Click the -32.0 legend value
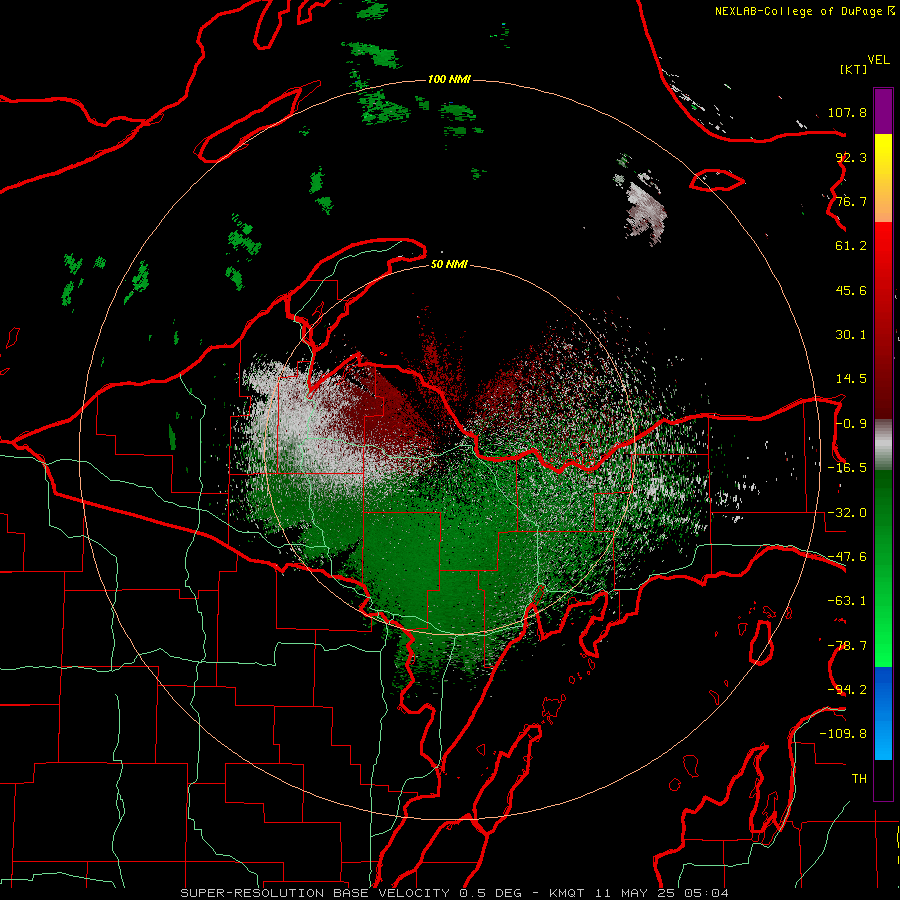Viewport: 900px width, 900px height. coord(847,513)
